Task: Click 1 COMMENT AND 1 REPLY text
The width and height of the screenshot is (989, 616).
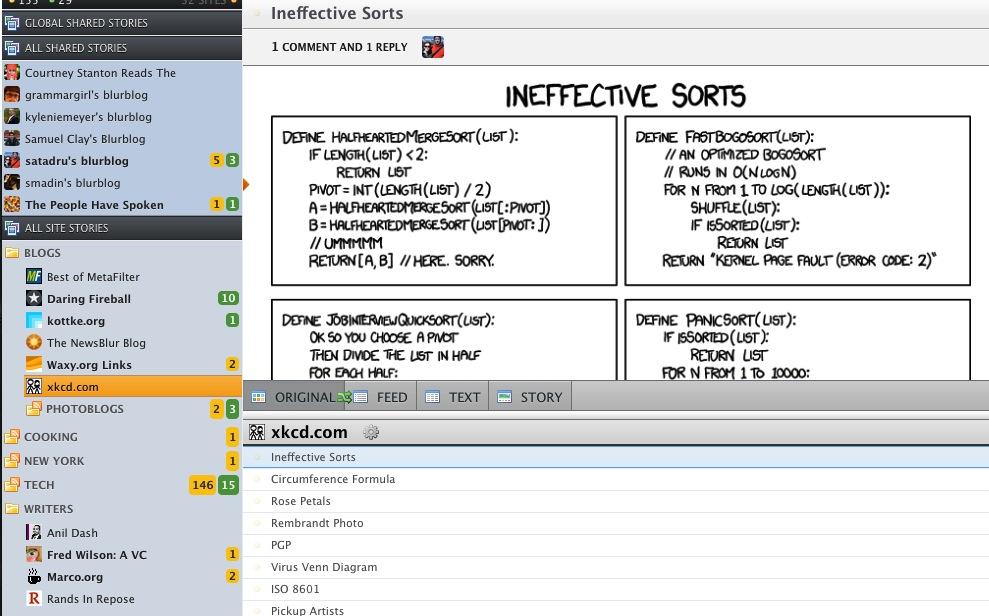Action: tap(339, 47)
